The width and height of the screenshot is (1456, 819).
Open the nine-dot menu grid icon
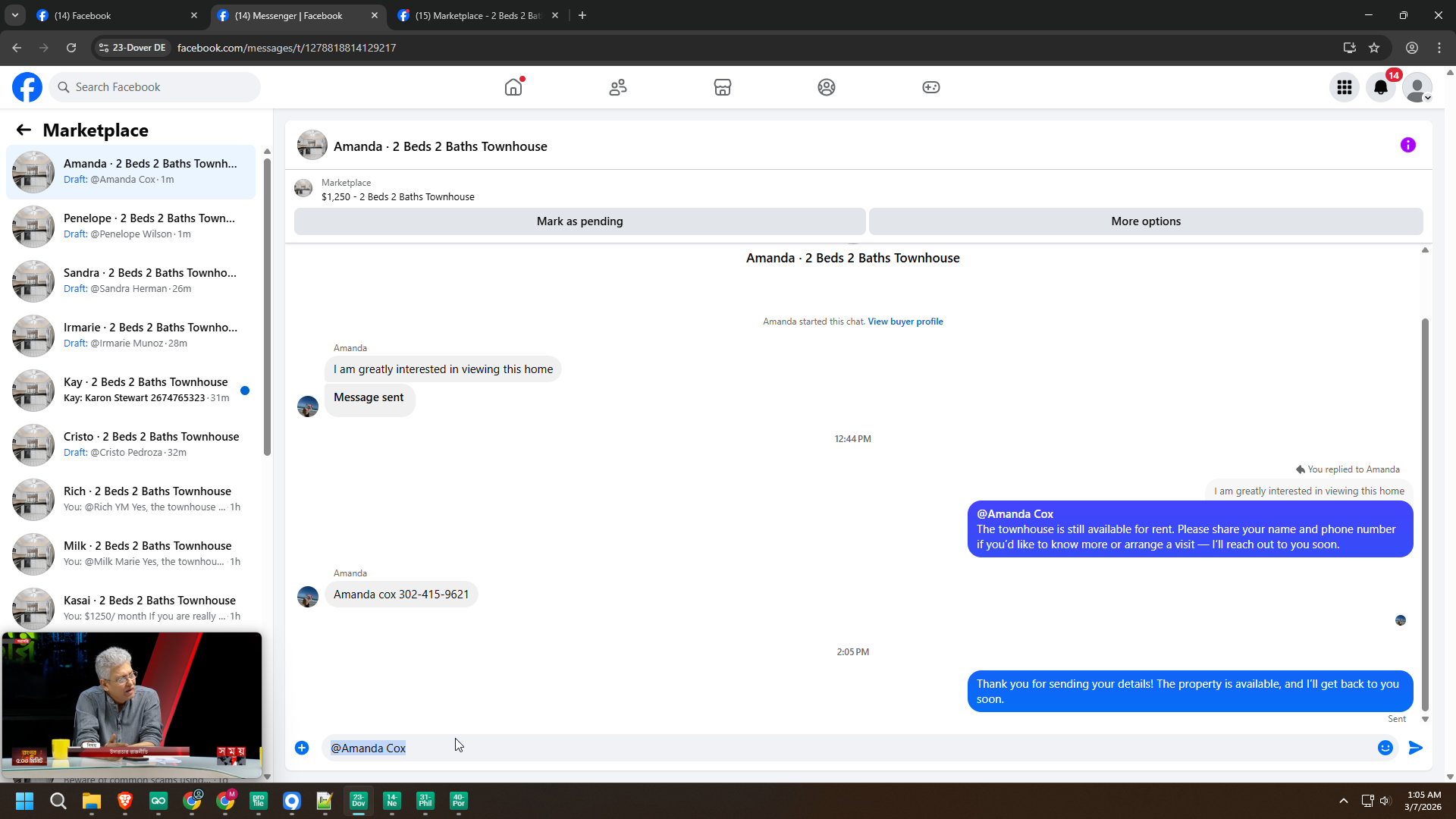(1345, 87)
